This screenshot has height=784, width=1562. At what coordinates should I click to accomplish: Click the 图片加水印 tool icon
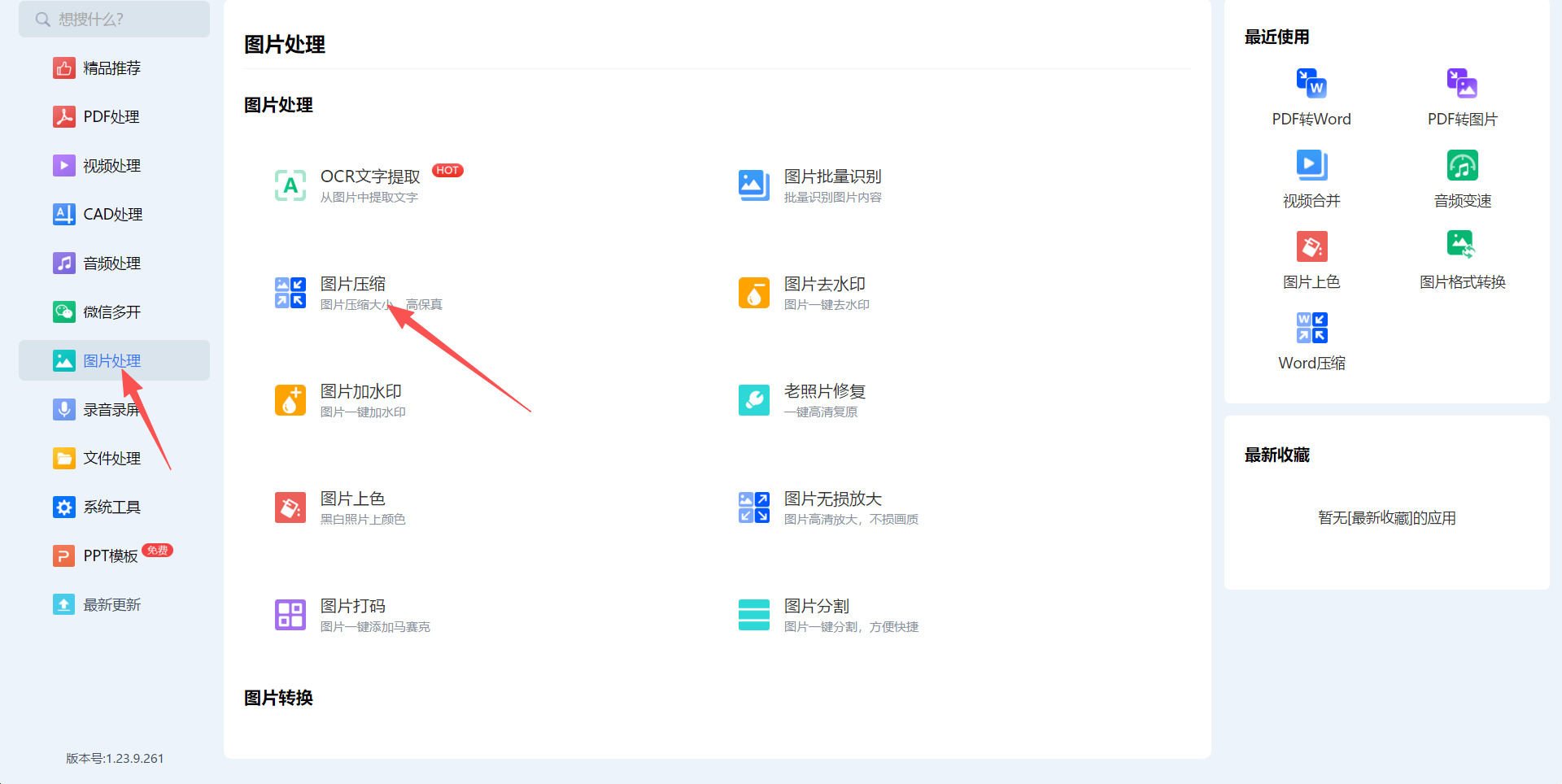click(290, 400)
